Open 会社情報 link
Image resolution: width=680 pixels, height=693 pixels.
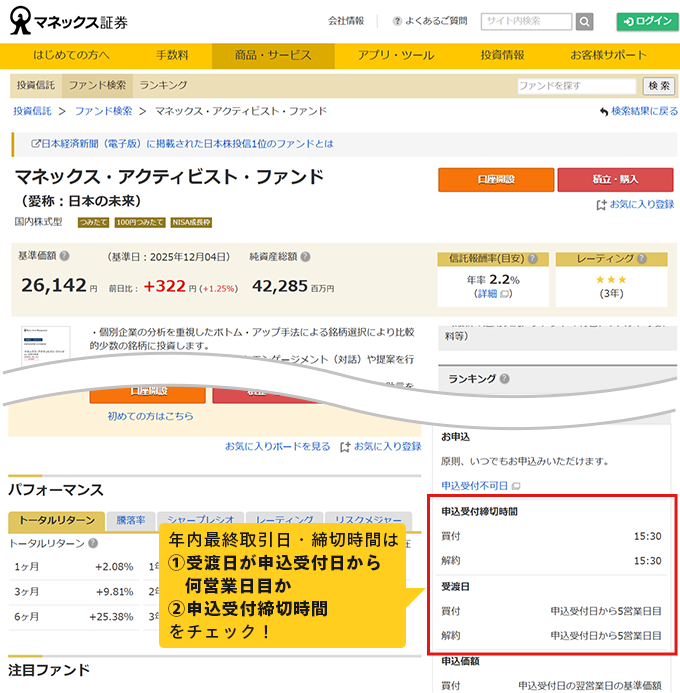coord(346,21)
